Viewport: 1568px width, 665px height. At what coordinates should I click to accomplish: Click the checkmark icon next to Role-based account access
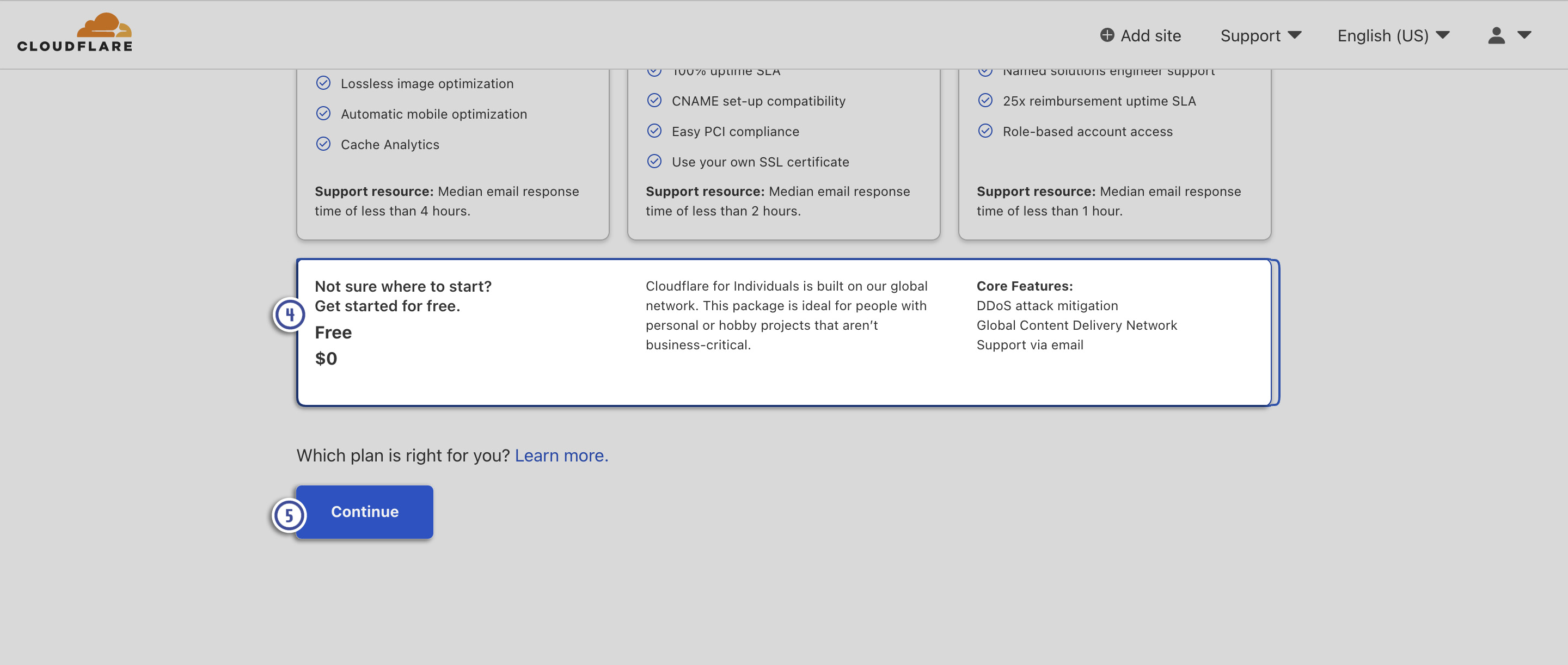pyautogui.click(x=985, y=131)
